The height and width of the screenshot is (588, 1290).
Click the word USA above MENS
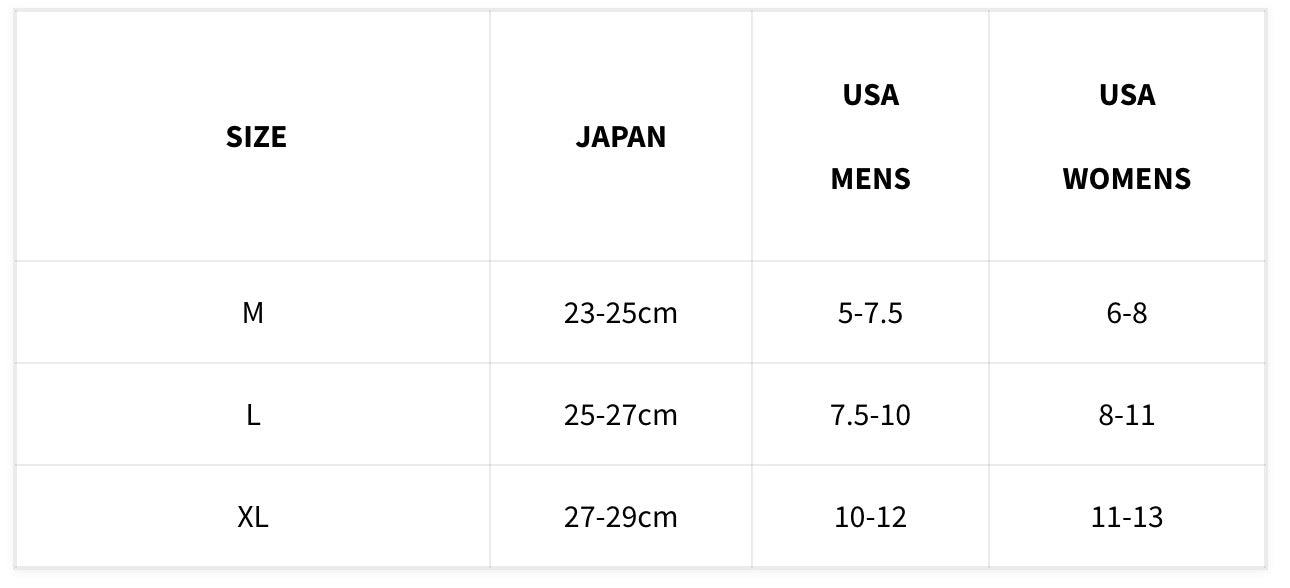pyautogui.click(x=870, y=95)
